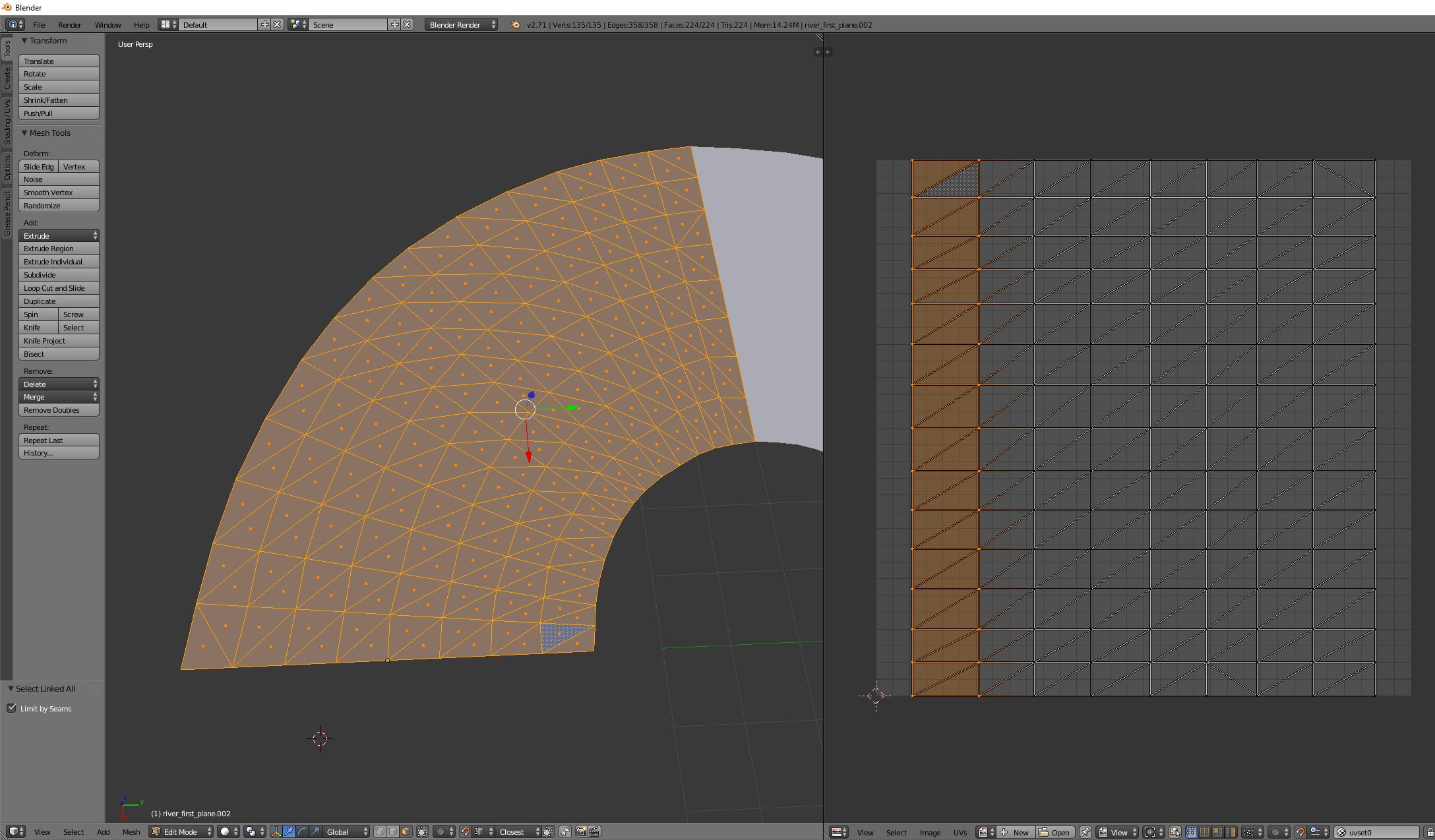This screenshot has width=1435, height=840.
Task: Open Global transform orientation dropdown
Action: pyautogui.click(x=346, y=831)
